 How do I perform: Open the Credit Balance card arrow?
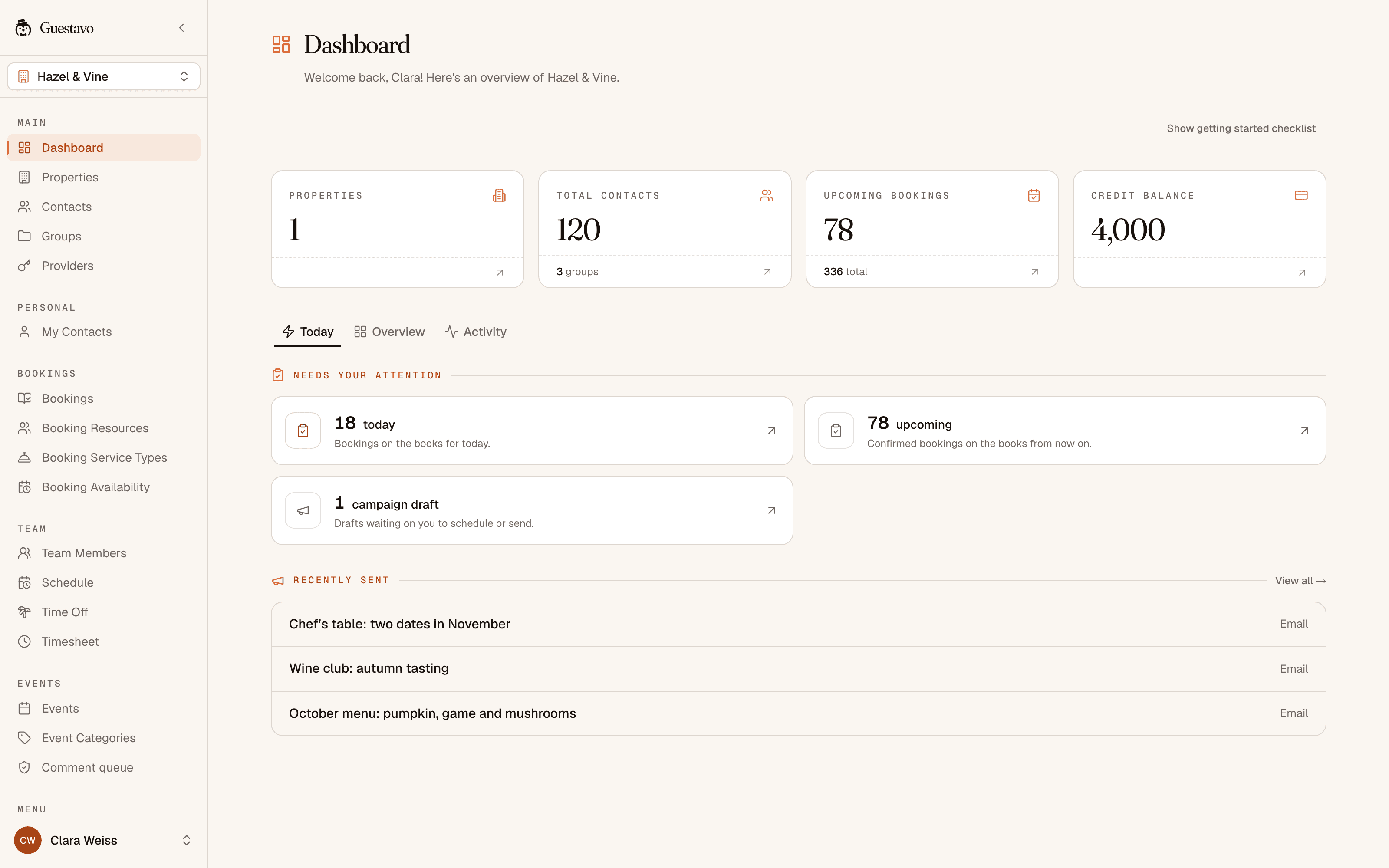1302,273
